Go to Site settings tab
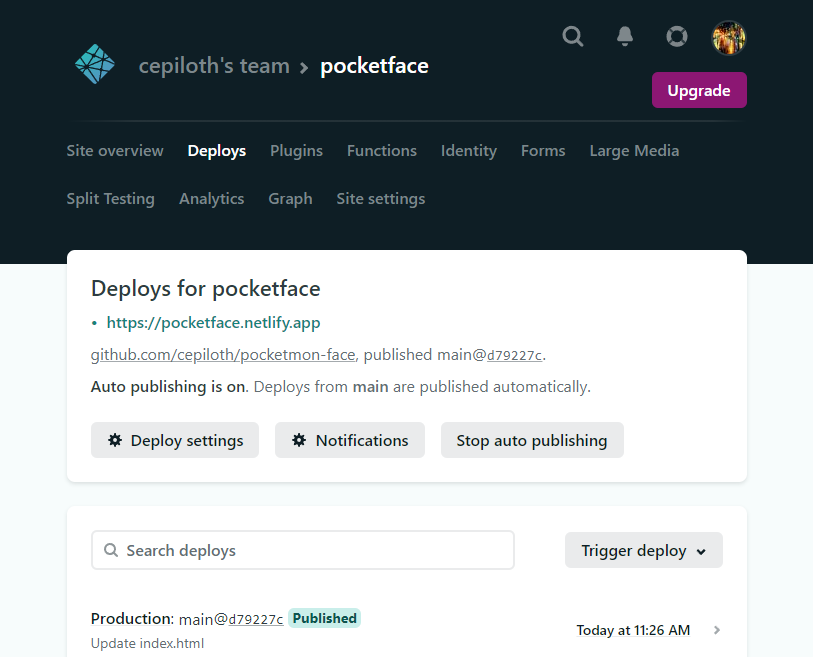Viewport: 813px width, 657px height. 381,199
